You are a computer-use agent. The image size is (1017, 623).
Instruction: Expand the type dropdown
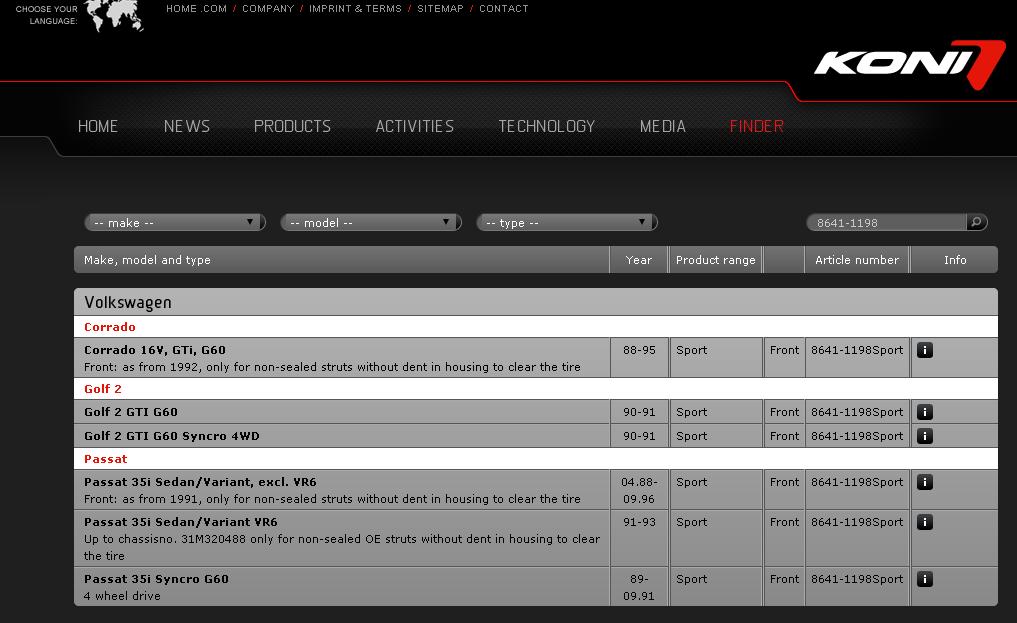coord(567,223)
